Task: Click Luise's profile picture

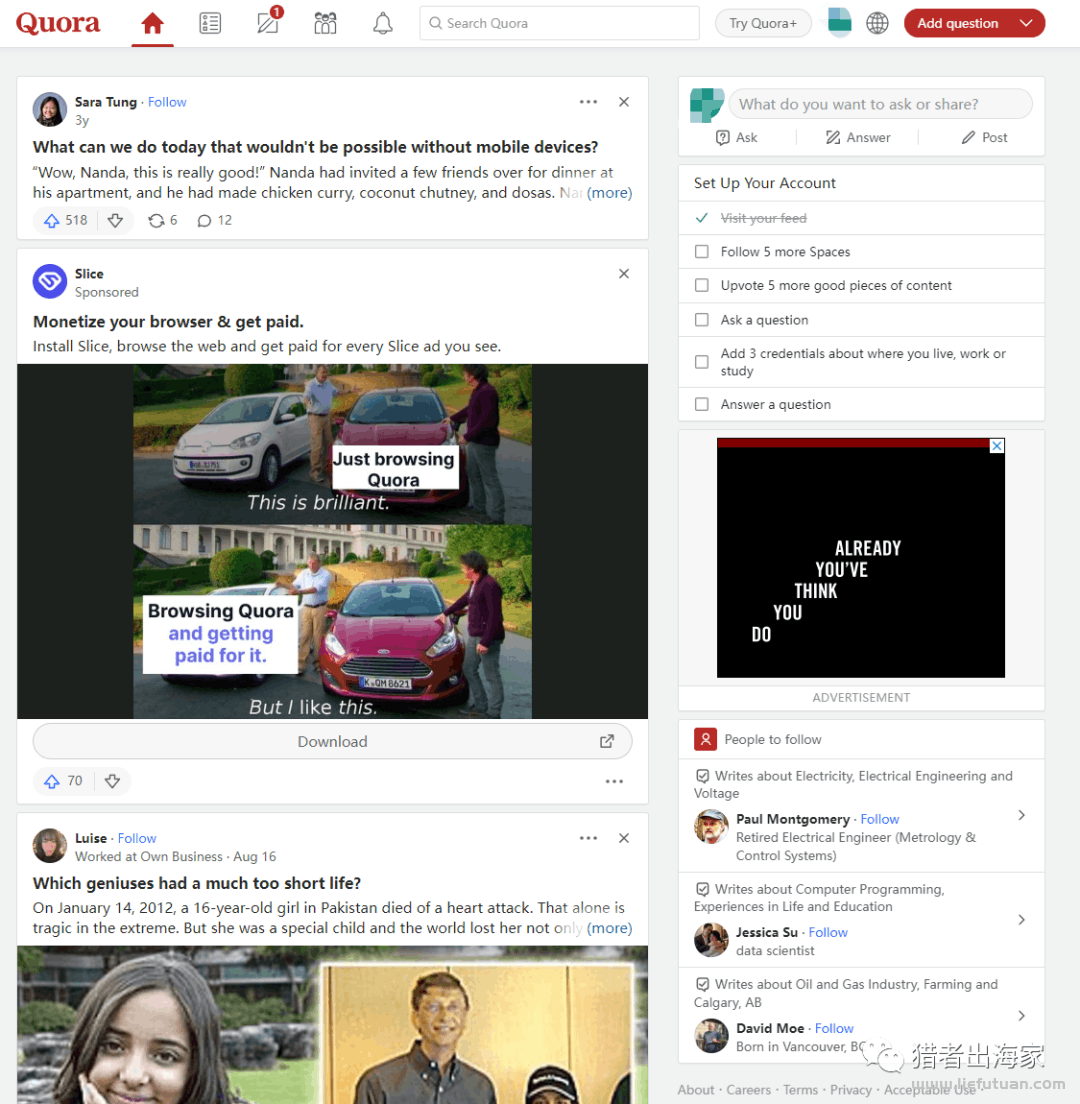Action: point(50,845)
